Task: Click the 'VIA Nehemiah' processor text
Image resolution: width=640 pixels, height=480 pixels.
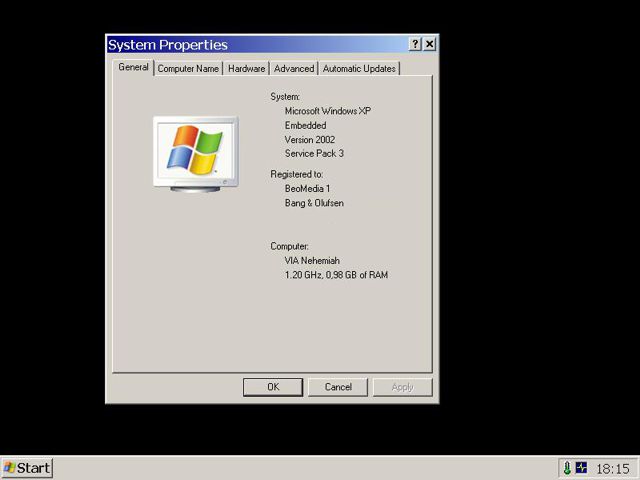Action: coord(312,260)
